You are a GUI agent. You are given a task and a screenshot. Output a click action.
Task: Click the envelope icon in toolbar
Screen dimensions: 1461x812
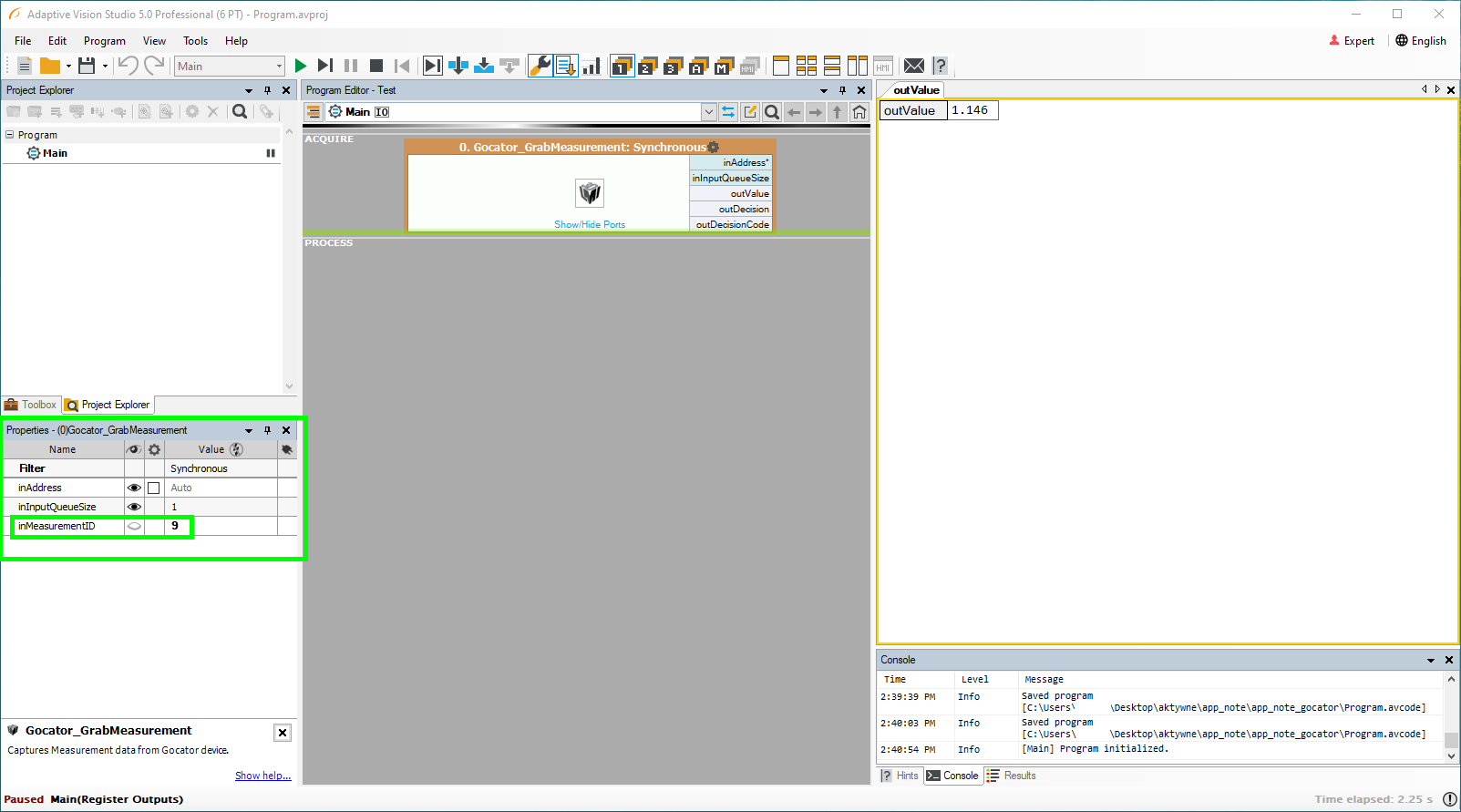click(913, 66)
